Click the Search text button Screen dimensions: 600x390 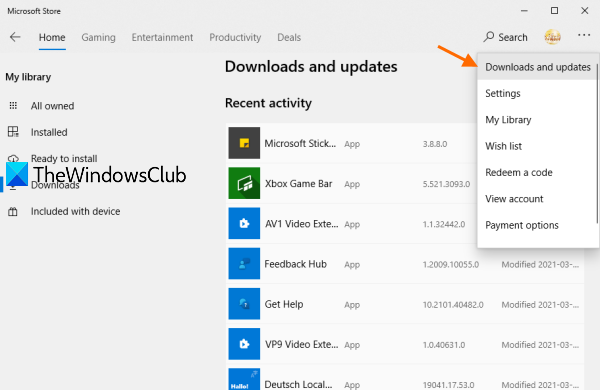pyautogui.click(x=513, y=38)
